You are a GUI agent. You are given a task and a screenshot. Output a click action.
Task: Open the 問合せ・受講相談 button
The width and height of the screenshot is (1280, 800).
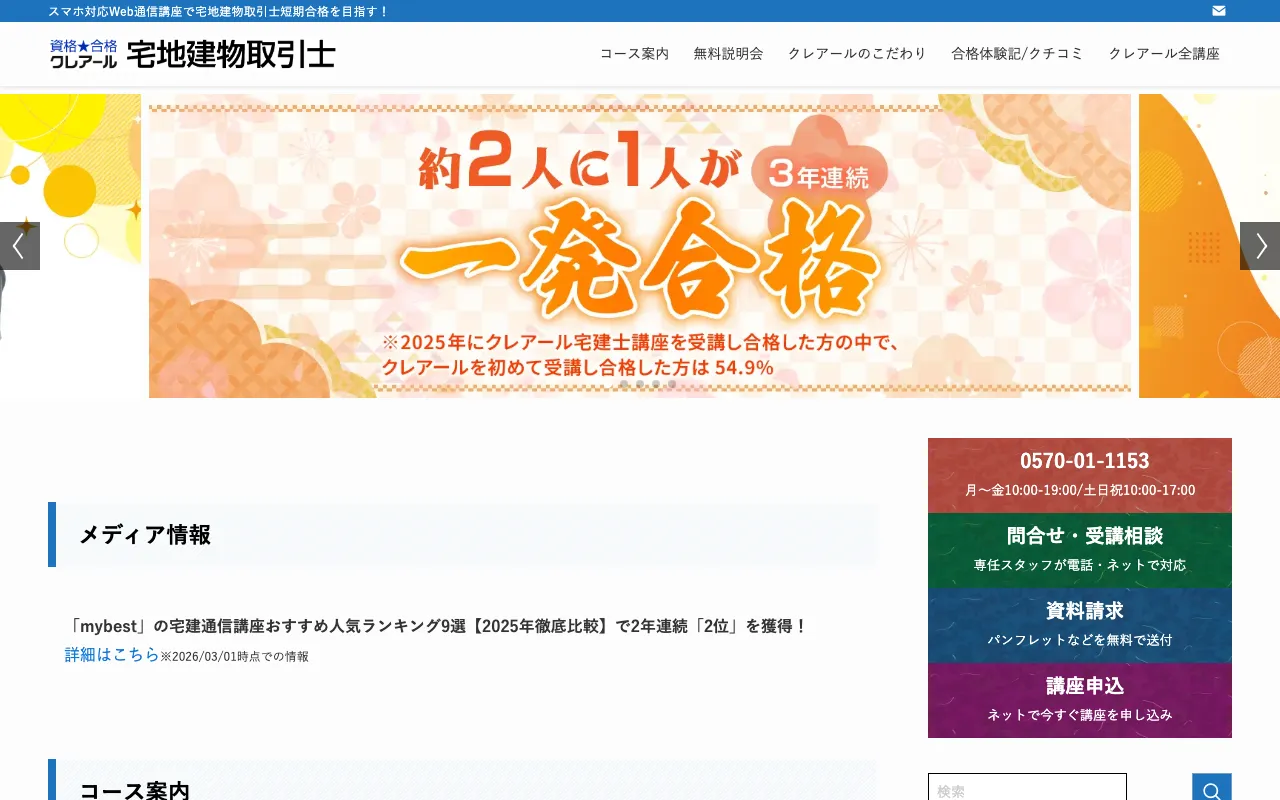[x=1080, y=550]
